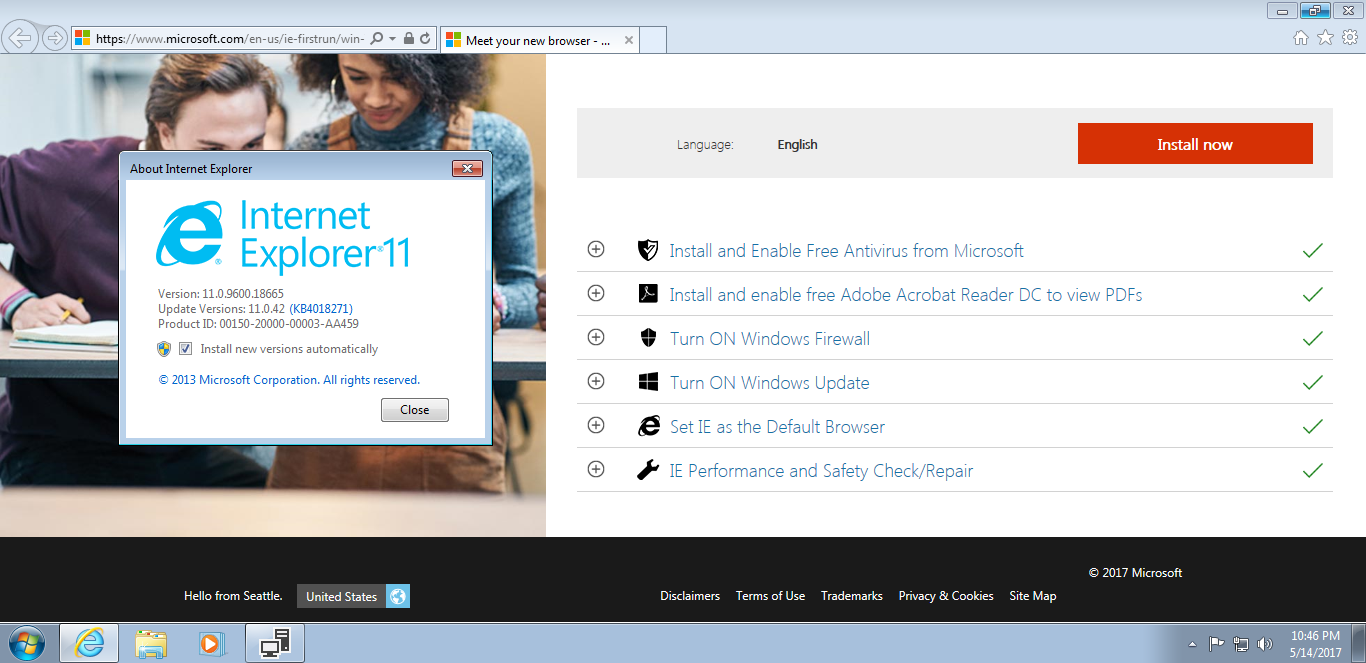Click the network computers taskbar icon

(275, 643)
